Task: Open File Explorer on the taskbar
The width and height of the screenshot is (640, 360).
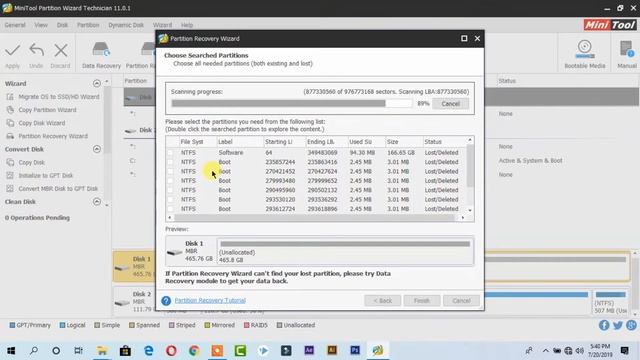Action: tap(102, 351)
